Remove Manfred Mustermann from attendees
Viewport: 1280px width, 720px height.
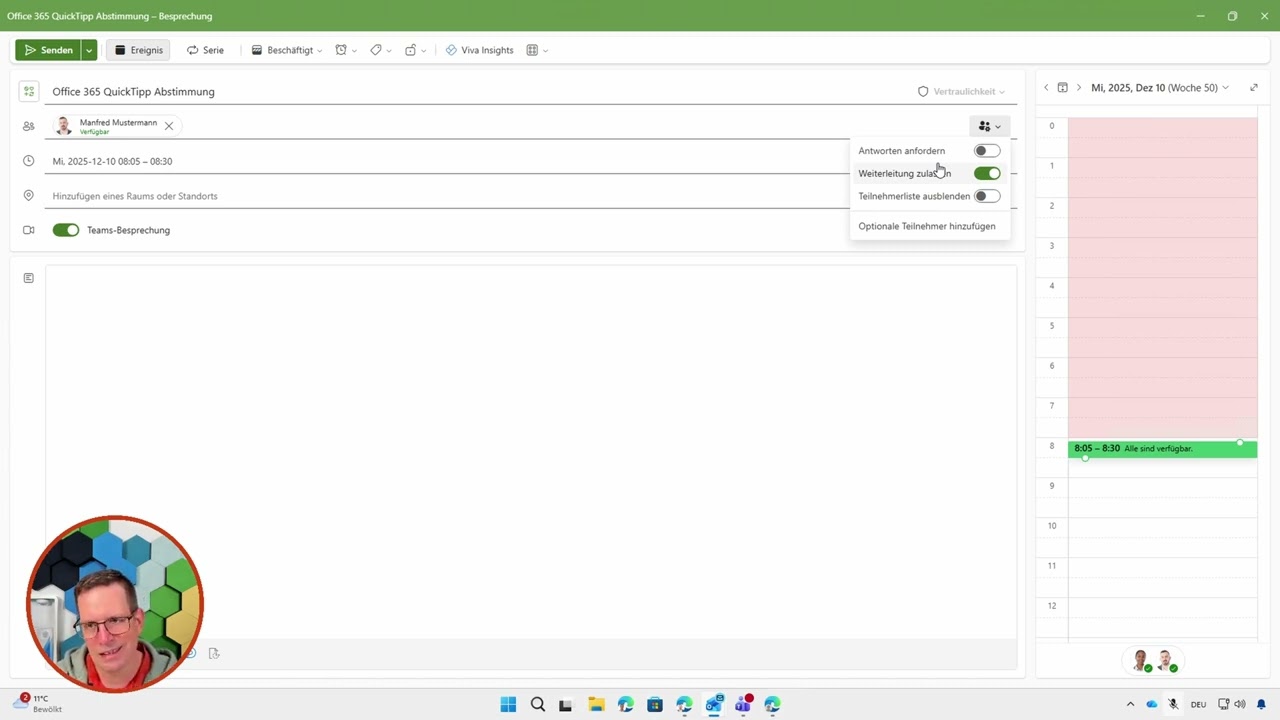click(169, 126)
